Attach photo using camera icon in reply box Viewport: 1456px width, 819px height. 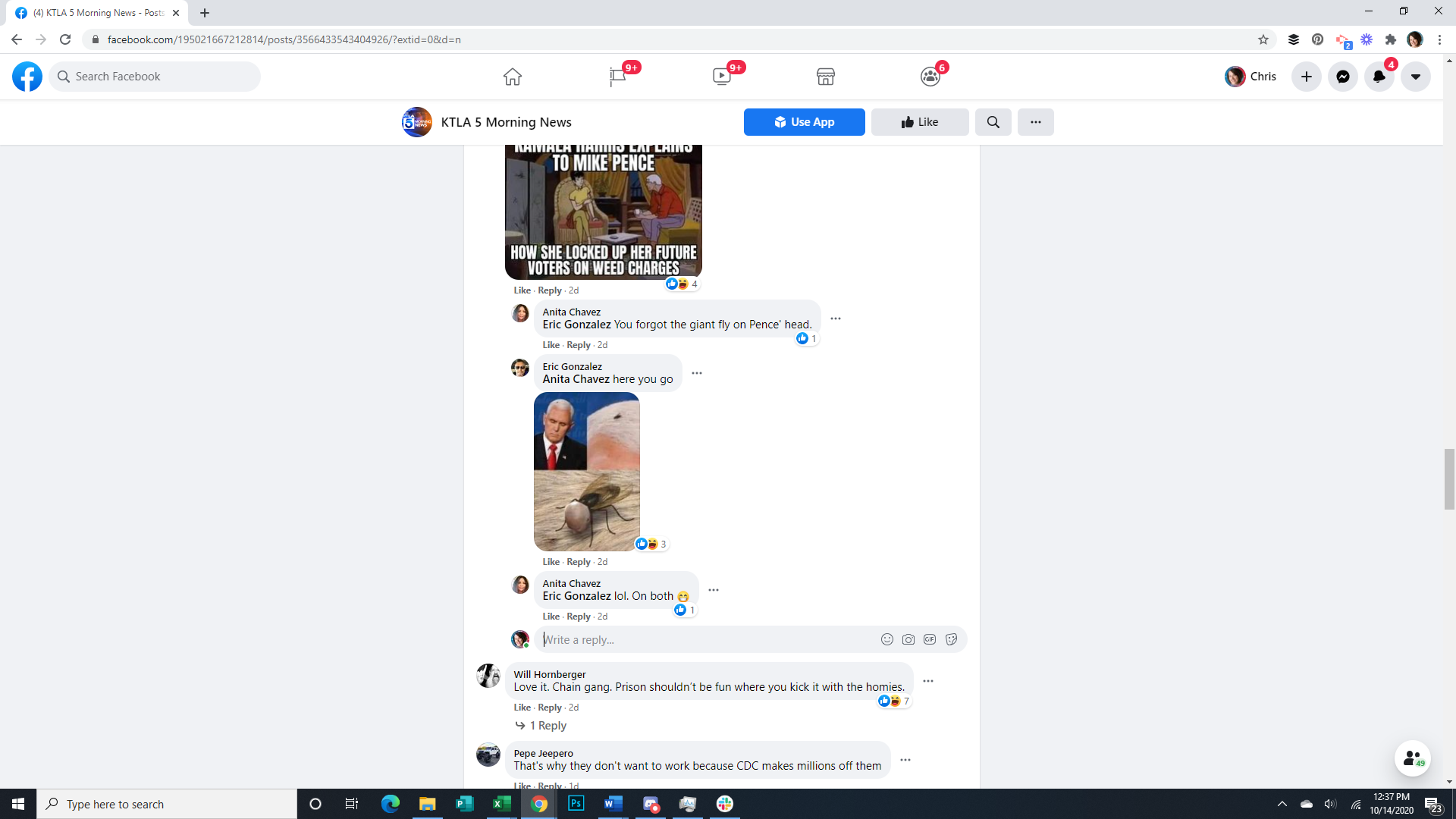tap(908, 639)
